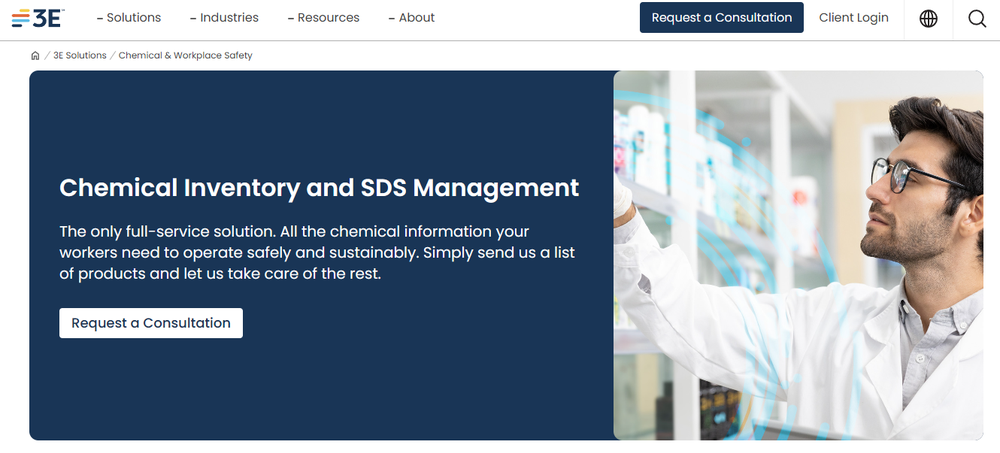Open the About menu item
This screenshot has height=453, width=1000.
[x=417, y=18]
